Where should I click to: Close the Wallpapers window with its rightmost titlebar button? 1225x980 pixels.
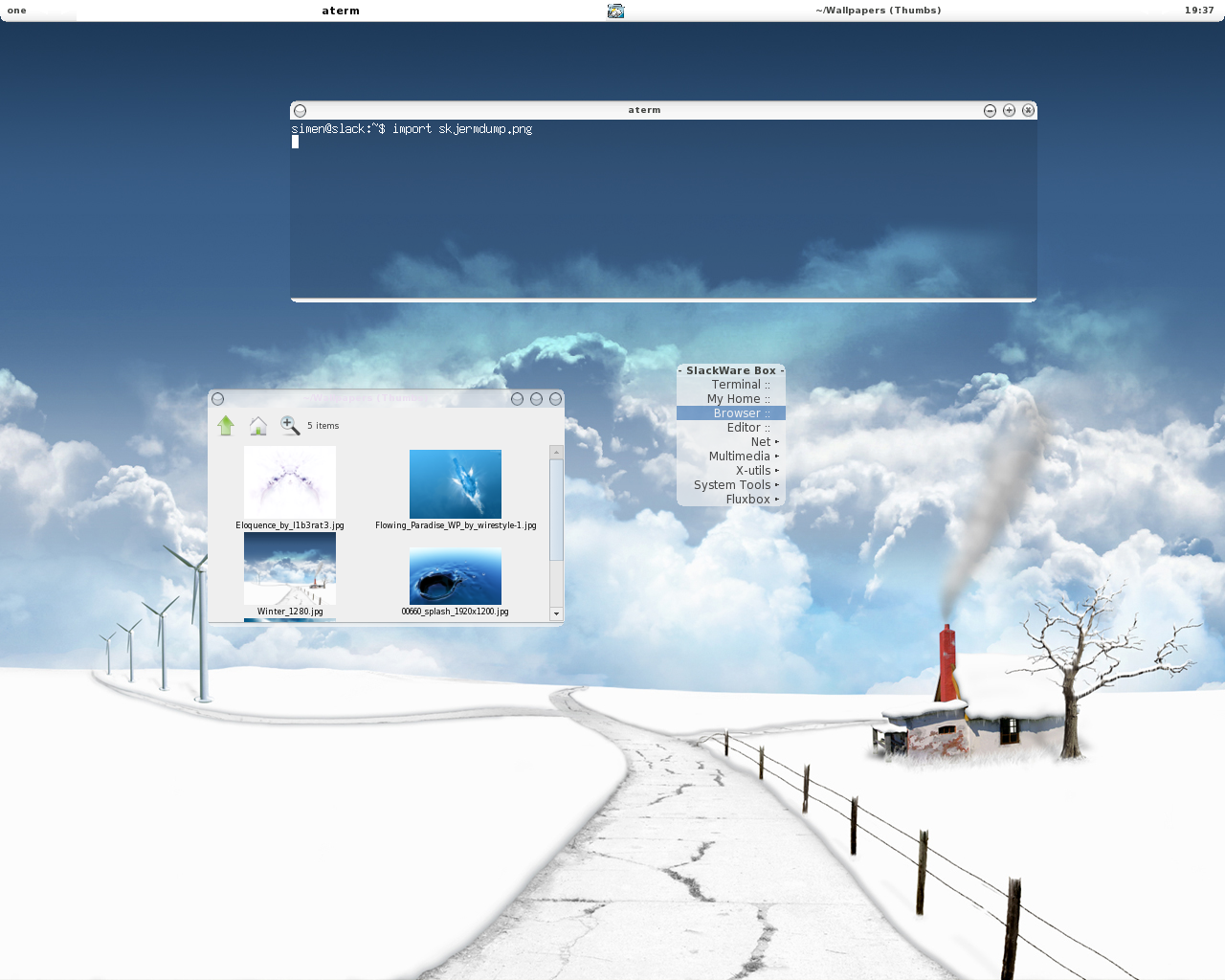tap(555, 399)
